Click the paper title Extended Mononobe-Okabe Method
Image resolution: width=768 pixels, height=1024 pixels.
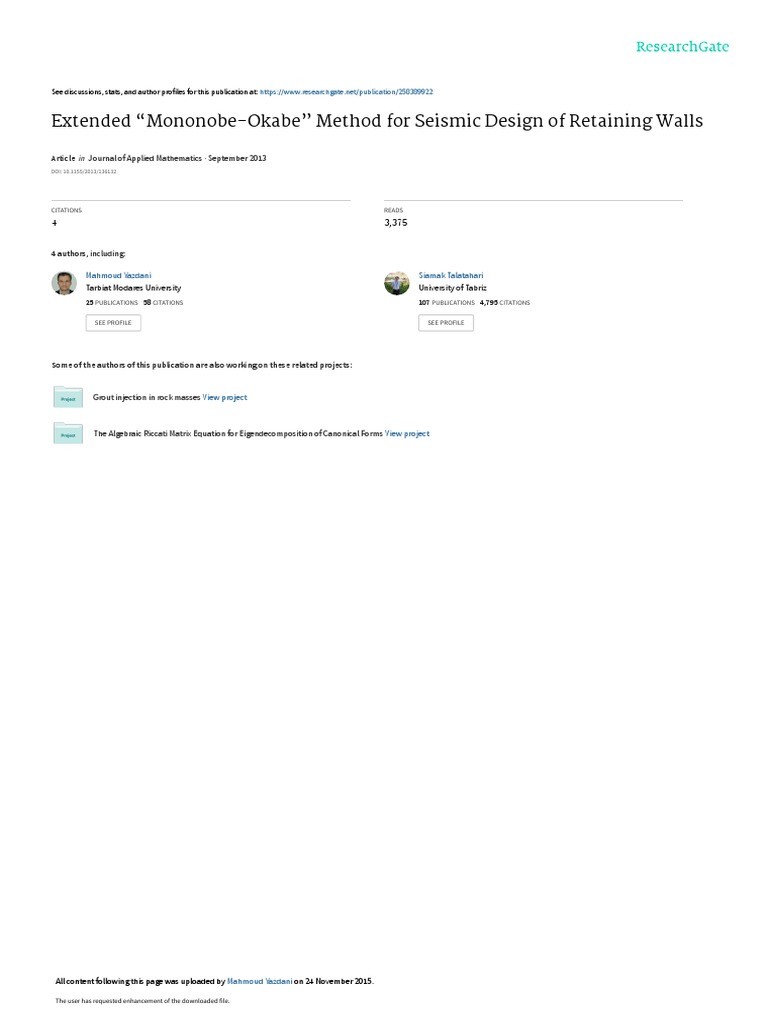(x=377, y=121)
